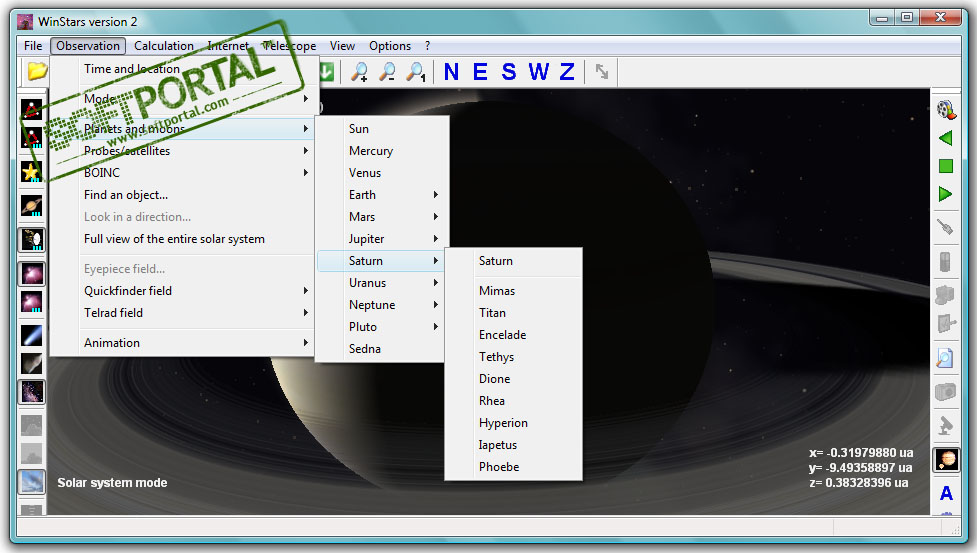Click the microscope icon in right toolbar
Screen dimensions: 977x553
pos(945,426)
